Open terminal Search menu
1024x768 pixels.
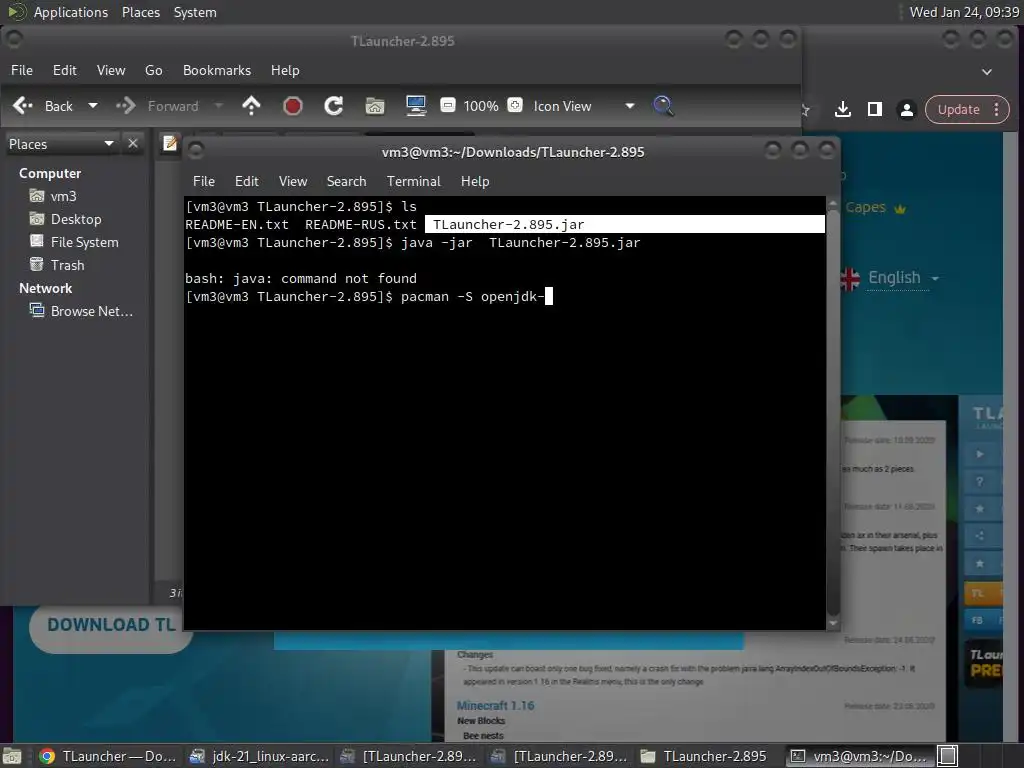point(346,181)
